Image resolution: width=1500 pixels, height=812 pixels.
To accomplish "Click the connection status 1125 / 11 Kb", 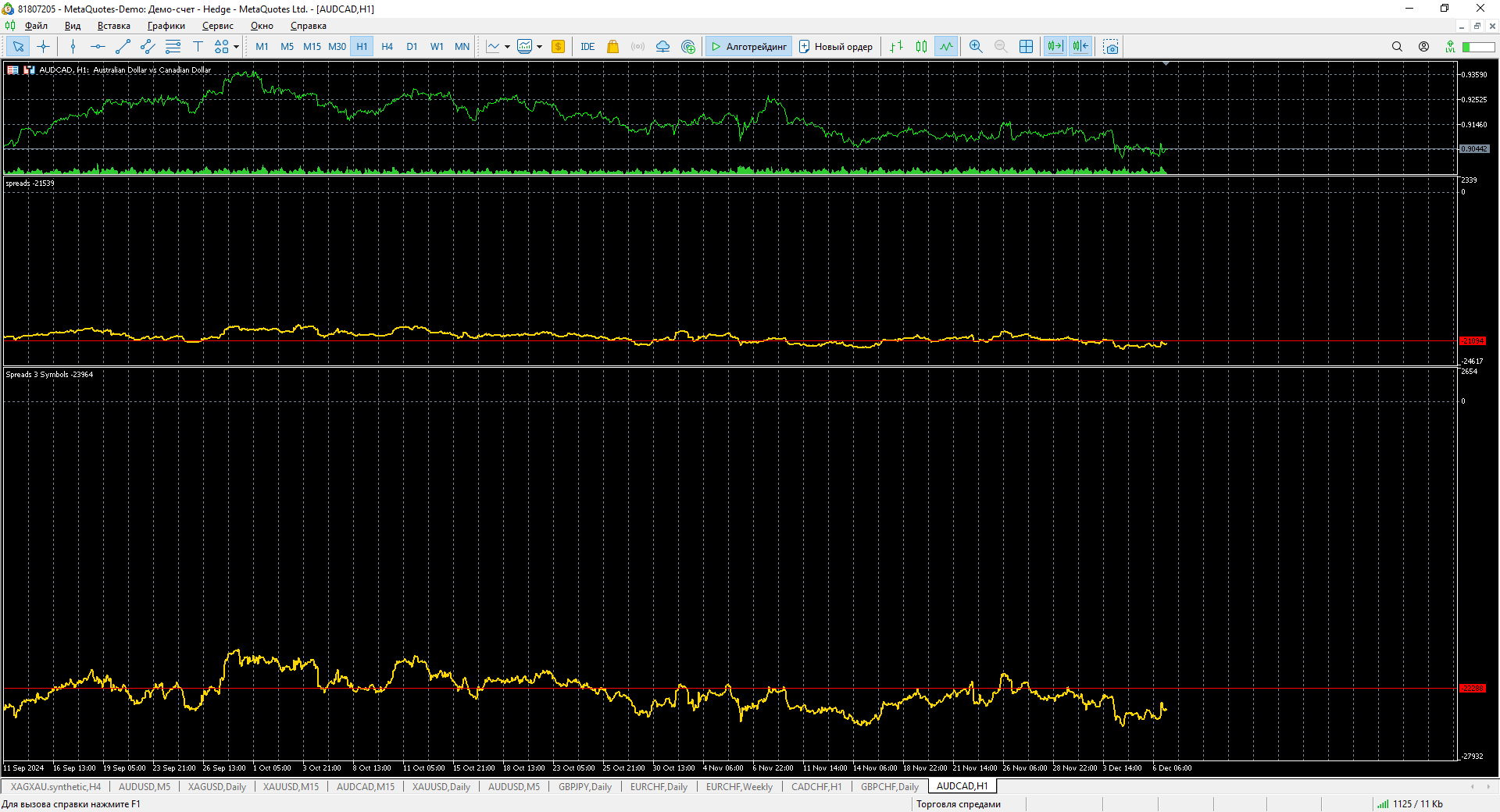I will (1411, 804).
